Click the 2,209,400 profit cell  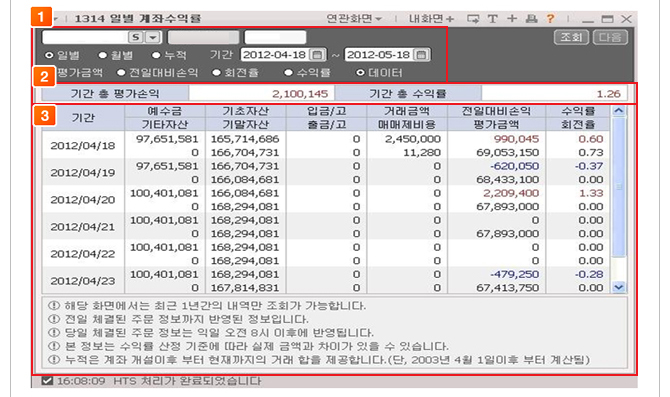[x=511, y=193]
